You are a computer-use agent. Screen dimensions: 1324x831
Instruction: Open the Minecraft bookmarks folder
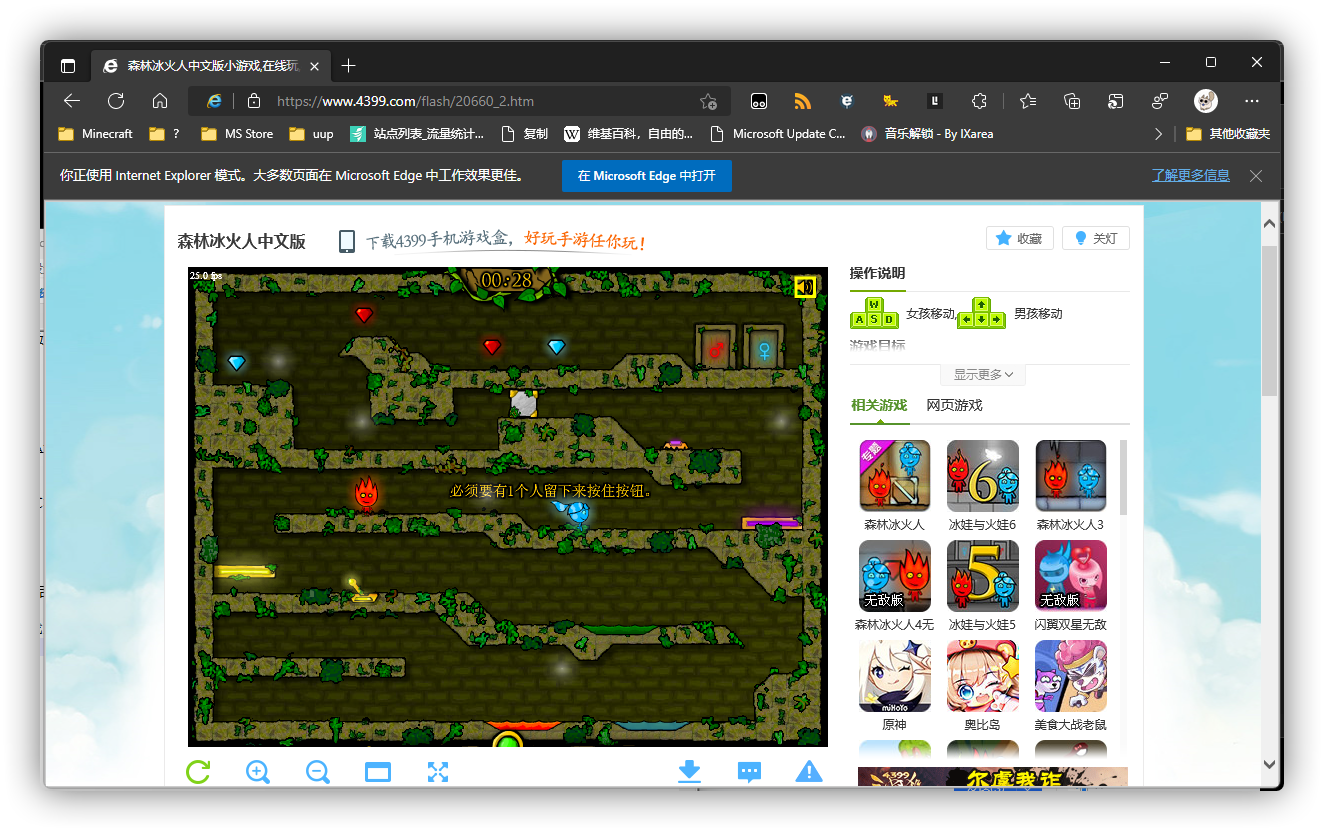click(x=96, y=134)
